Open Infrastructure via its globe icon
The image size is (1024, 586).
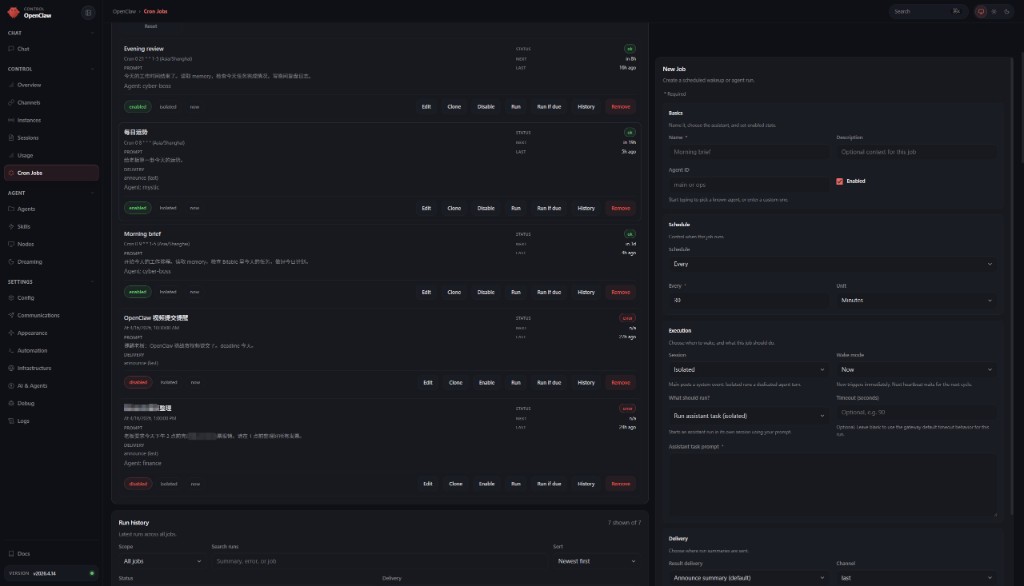[x=11, y=368]
